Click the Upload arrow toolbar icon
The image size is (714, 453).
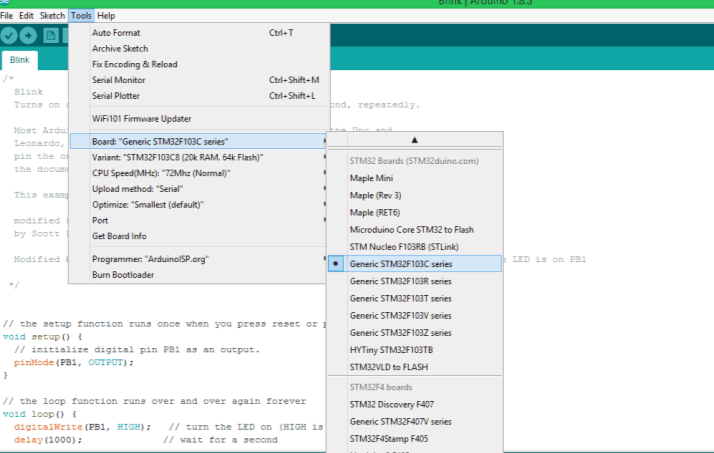click(28, 36)
